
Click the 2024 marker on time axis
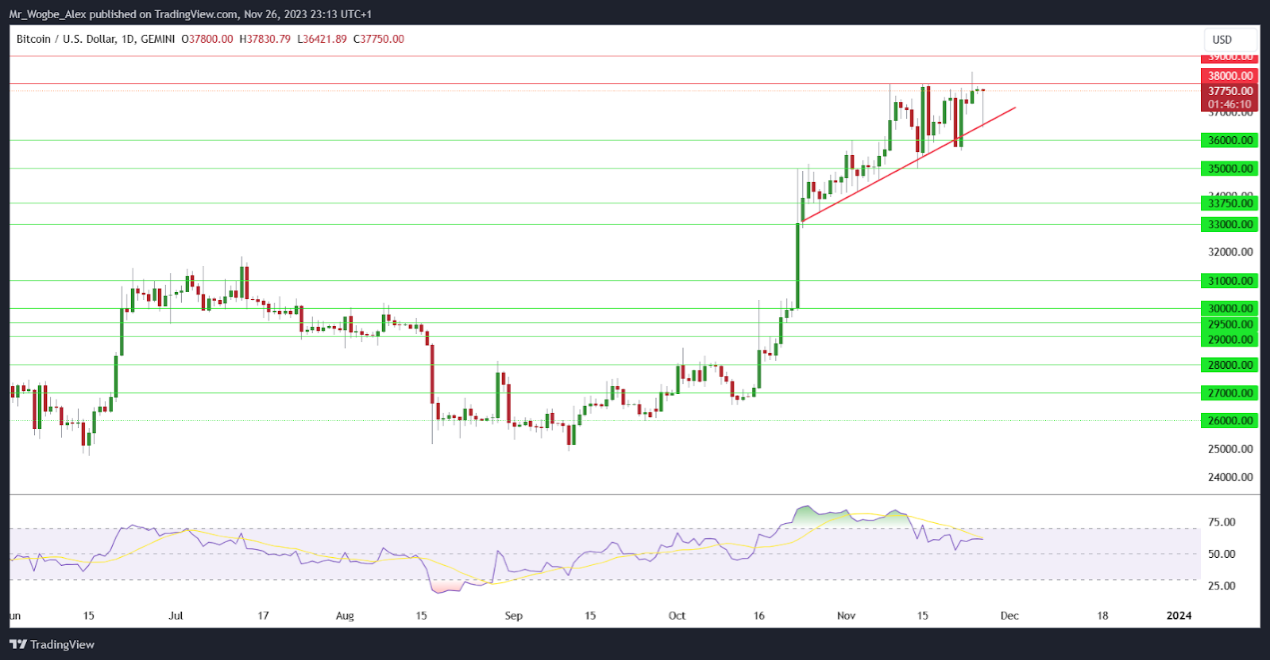click(1179, 617)
